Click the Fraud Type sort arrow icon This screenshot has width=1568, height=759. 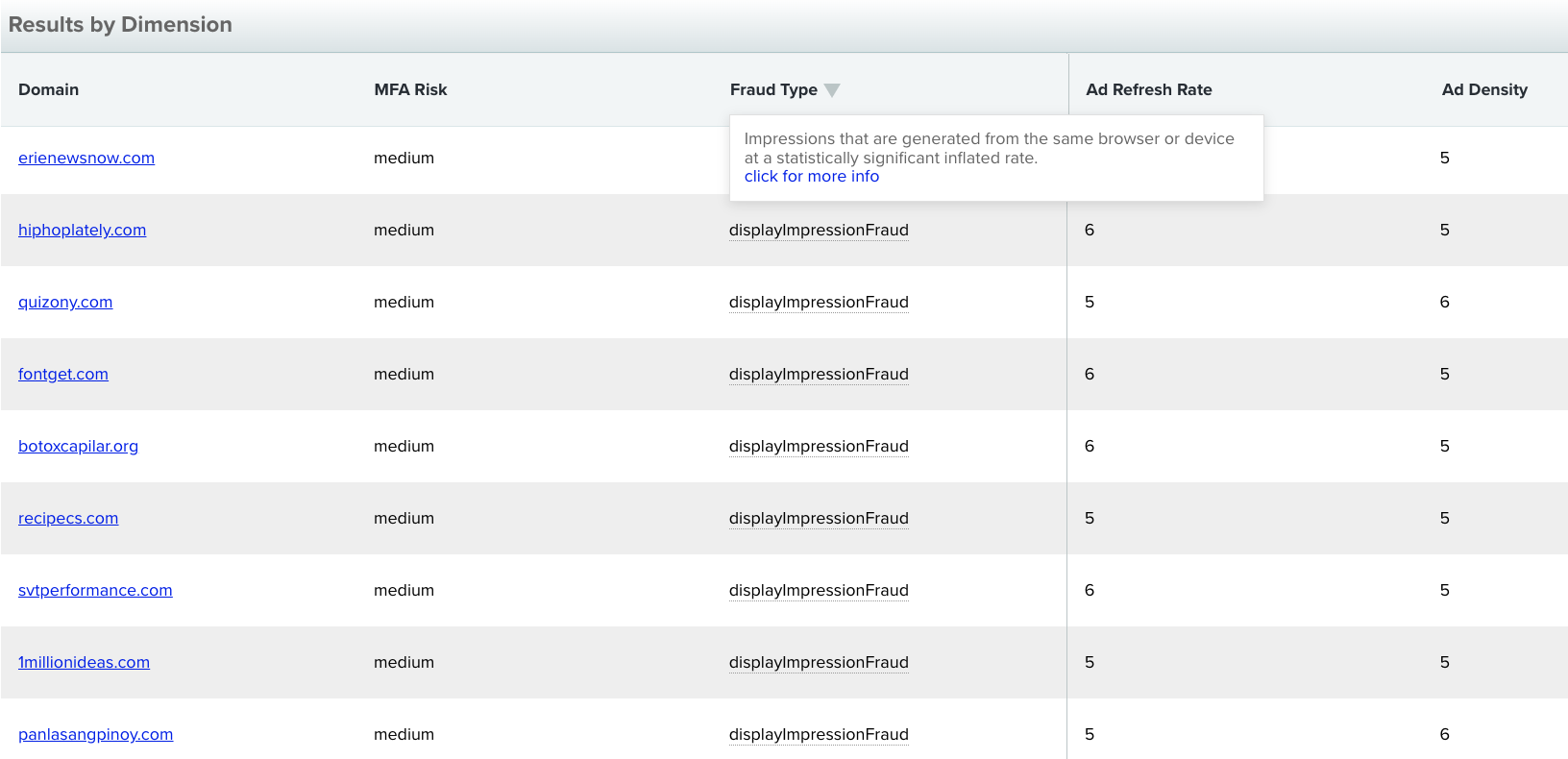(x=832, y=90)
